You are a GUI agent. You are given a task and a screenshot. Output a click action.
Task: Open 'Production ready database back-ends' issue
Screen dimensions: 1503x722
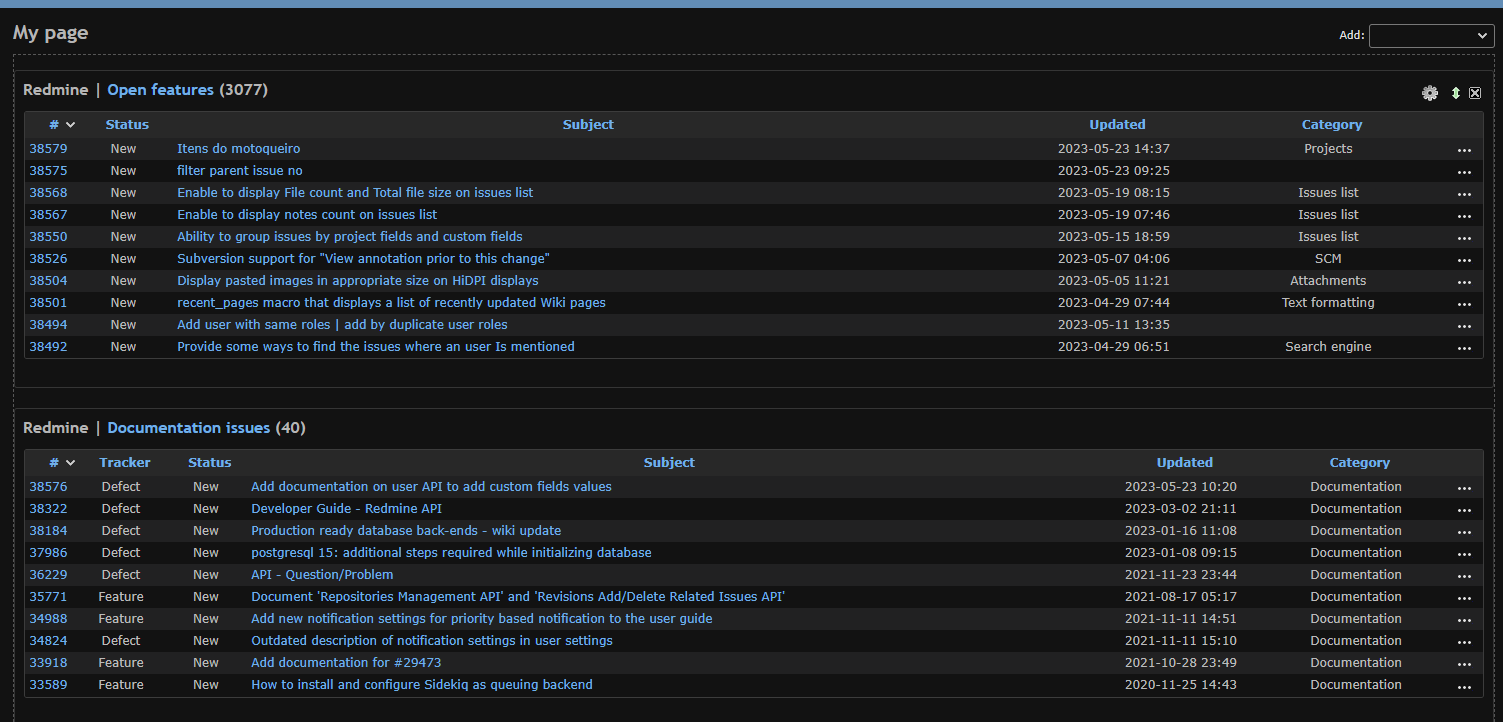coord(406,531)
